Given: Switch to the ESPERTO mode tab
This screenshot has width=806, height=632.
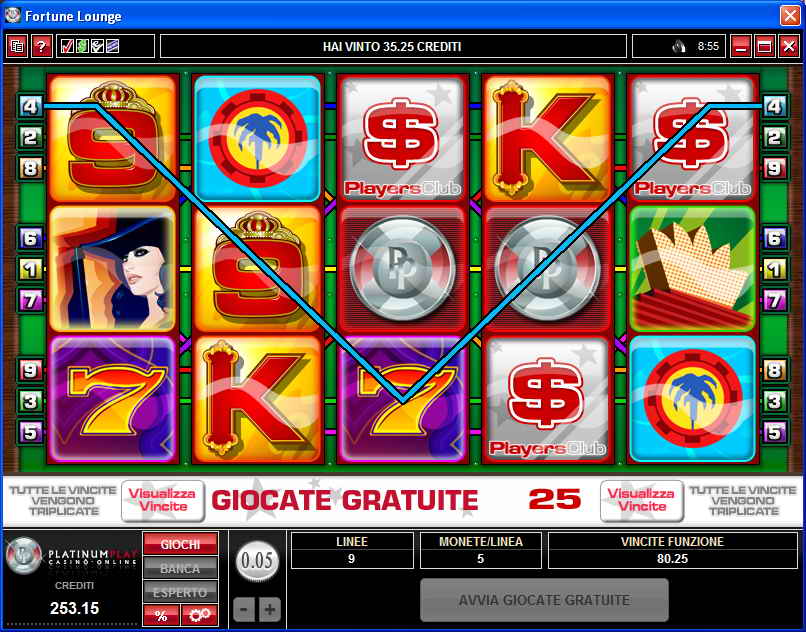Looking at the screenshot, I should tap(180, 592).
